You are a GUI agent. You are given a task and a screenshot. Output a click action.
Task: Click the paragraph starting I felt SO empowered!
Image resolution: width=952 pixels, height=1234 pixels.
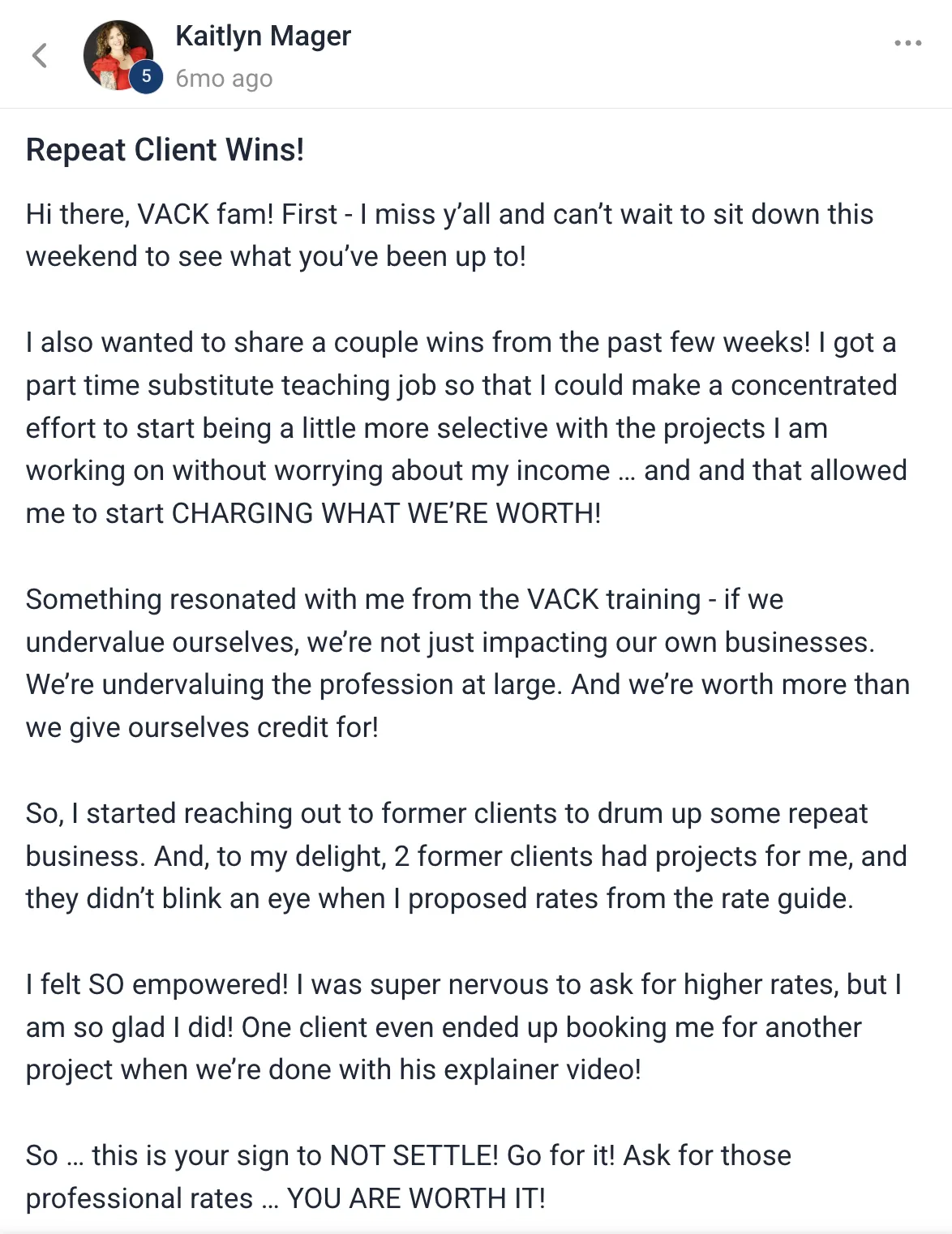tap(464, 1027)
